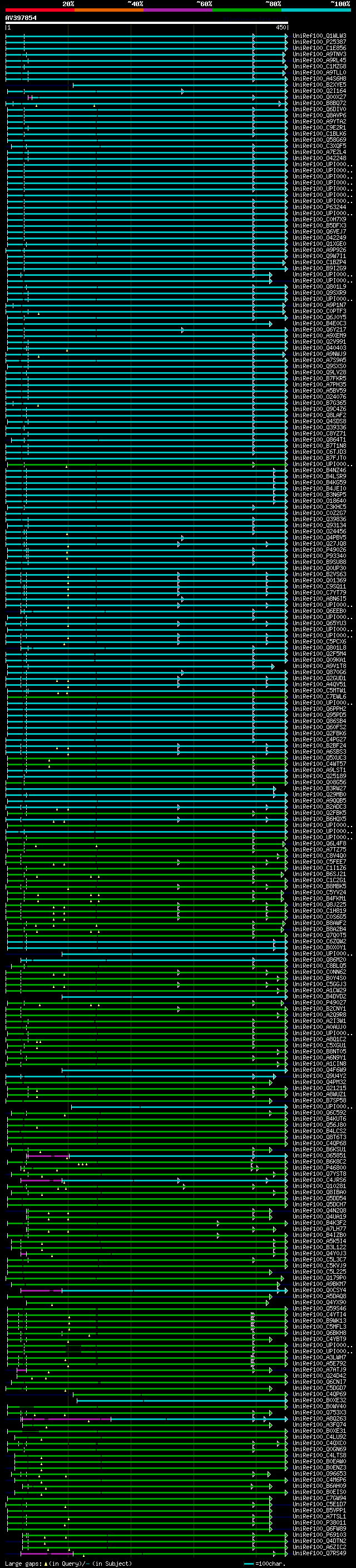Select UniRef100_B4NZ46 label
Viewport: 356px width, 1568px height.
pyautogui.click(x=319, y=470)
